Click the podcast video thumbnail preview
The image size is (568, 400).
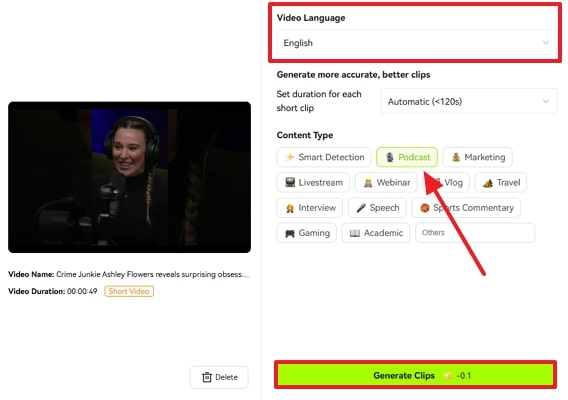tap(129, 177)
